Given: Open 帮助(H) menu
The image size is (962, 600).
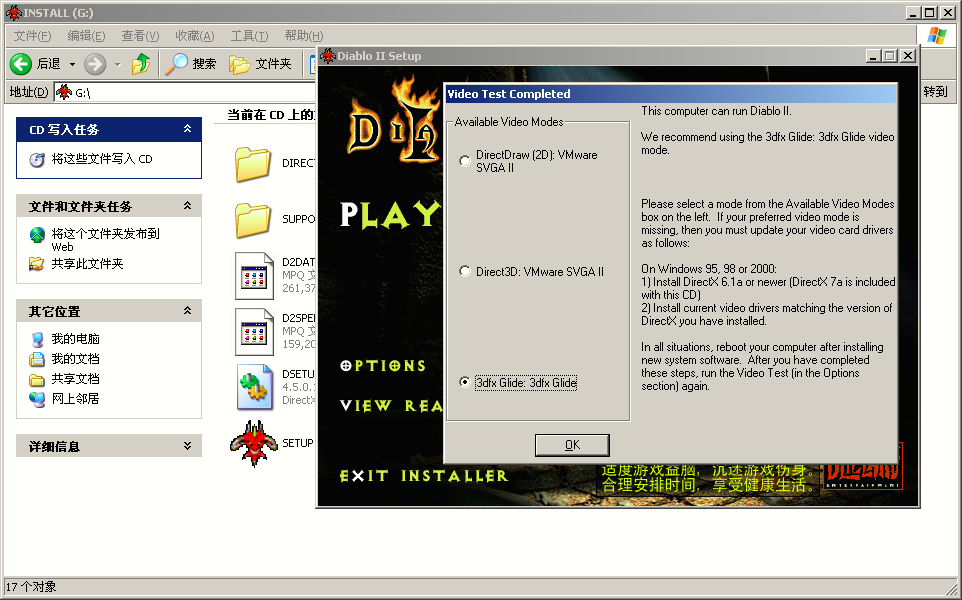Looking at the screenshot, I should pos(304,36).
